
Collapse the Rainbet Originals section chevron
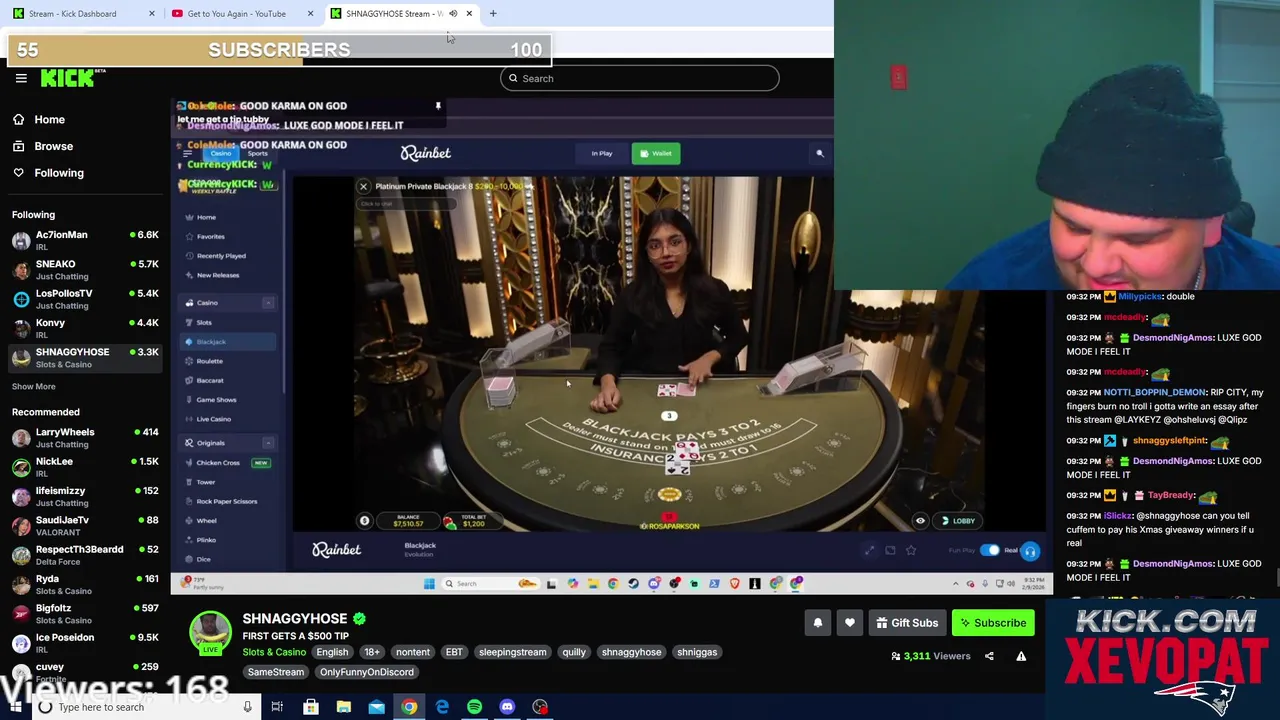coord(268,443)
